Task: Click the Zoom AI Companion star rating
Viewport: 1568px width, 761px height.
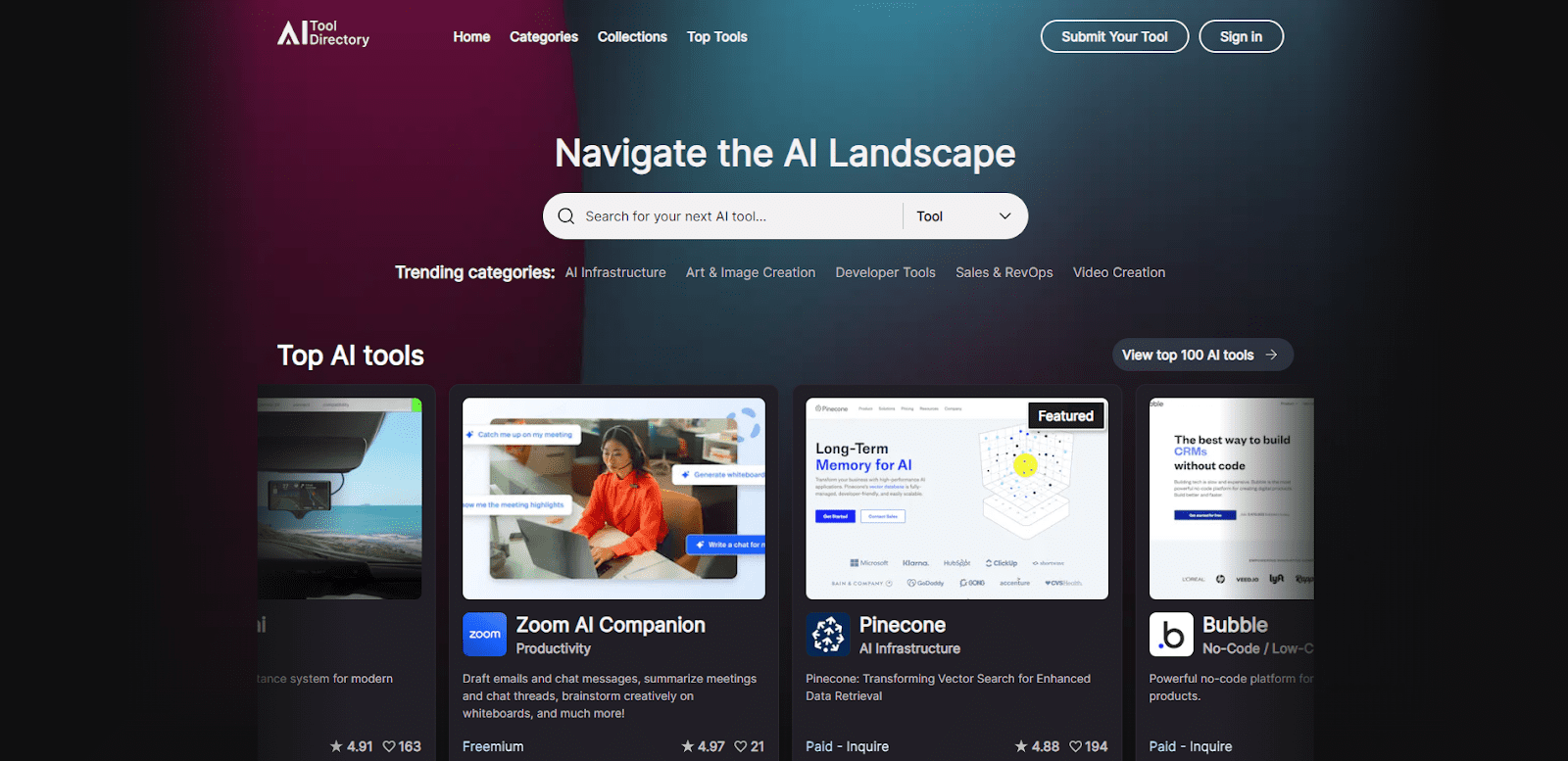Action: click(x=704, y=746)
